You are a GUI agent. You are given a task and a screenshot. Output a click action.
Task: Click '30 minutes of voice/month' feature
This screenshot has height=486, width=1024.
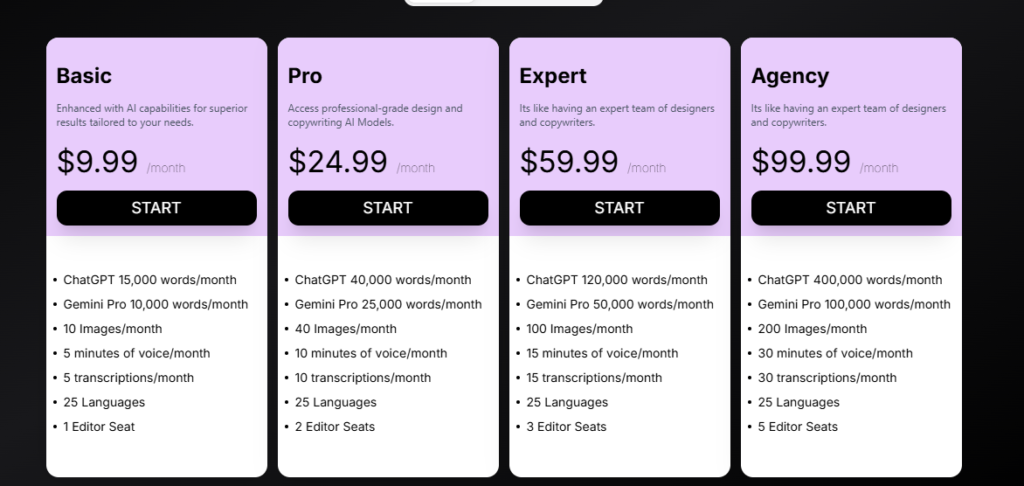835,353
